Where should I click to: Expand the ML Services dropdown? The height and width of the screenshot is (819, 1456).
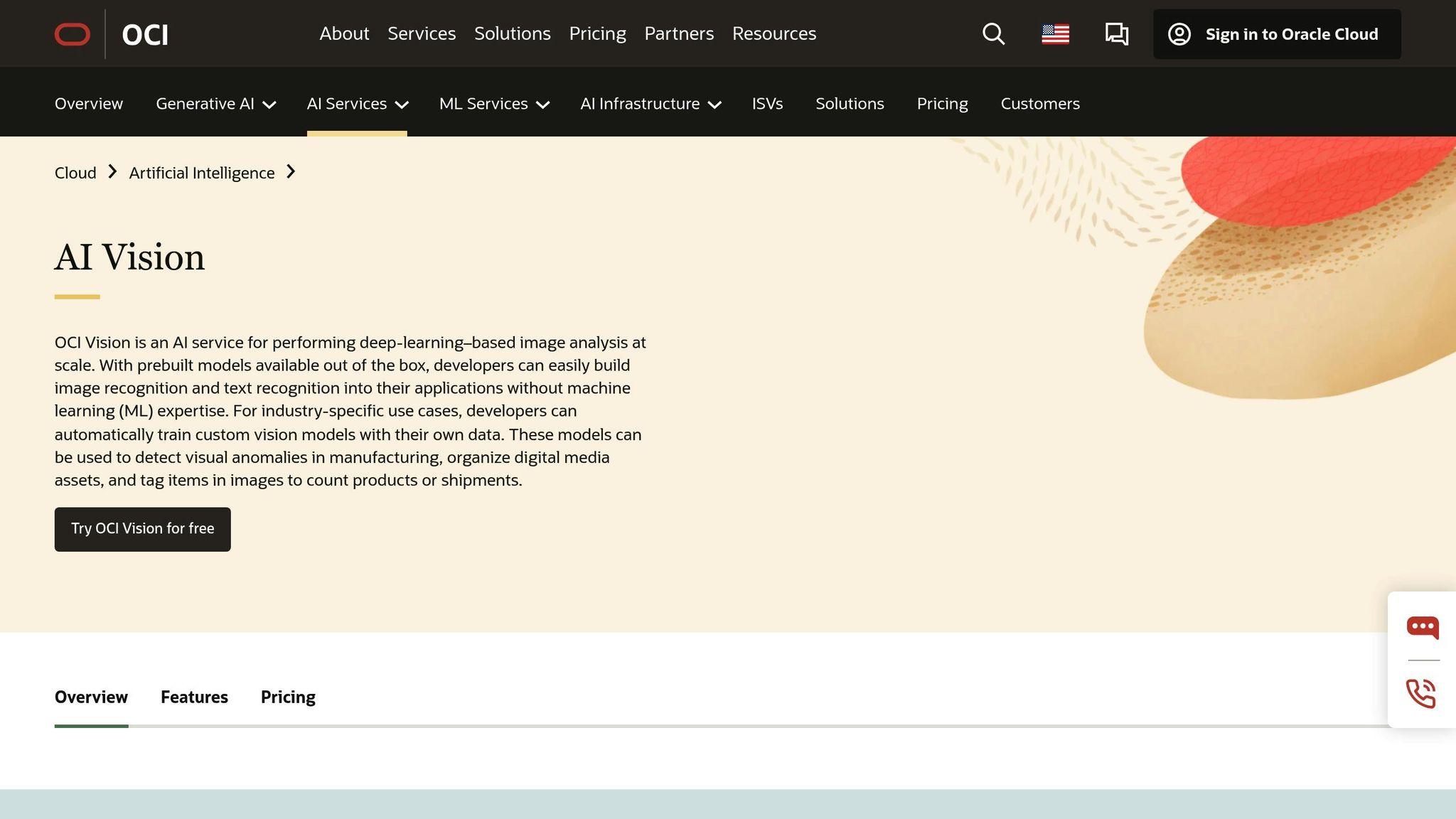494,104
